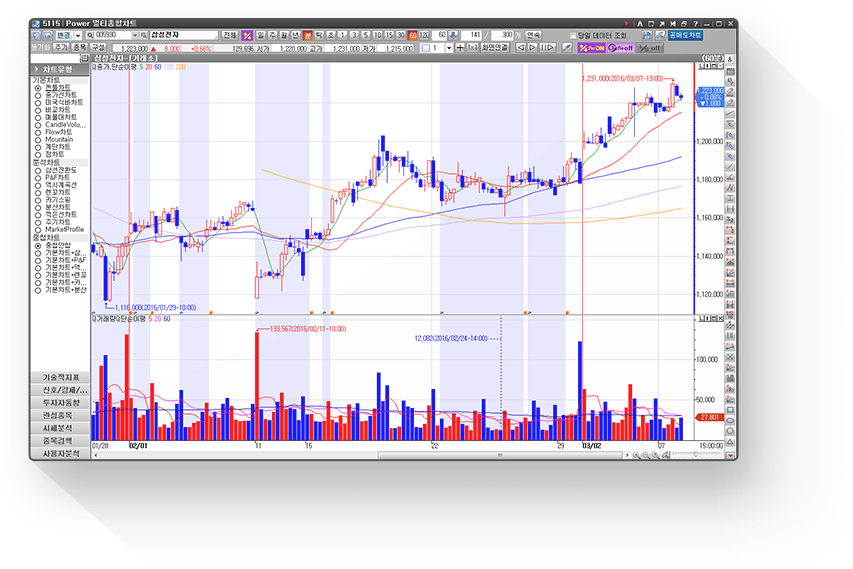
Task: Switch to the 일 daily period tab
Action: 261,35
